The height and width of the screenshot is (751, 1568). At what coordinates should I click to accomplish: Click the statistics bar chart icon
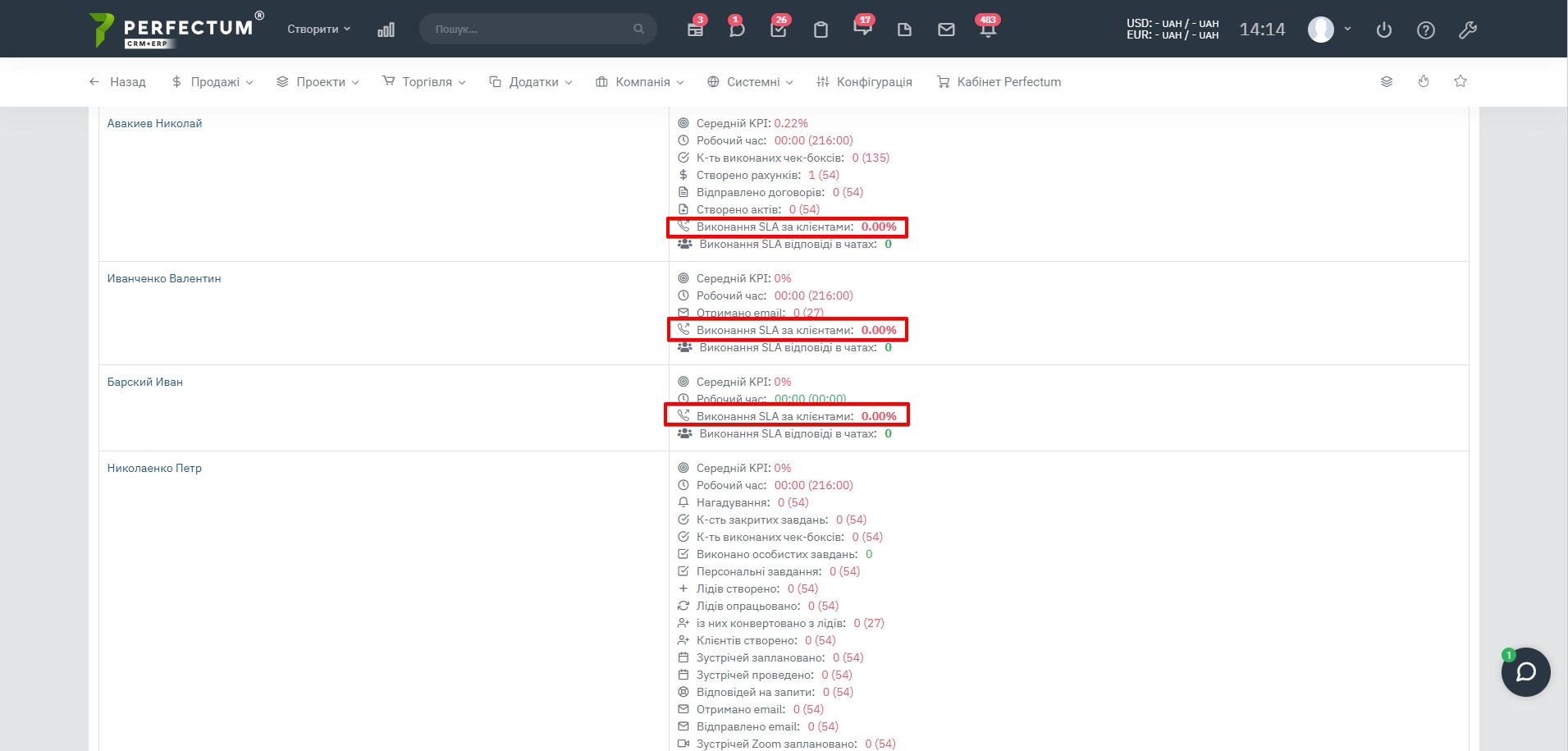(386, 30)
